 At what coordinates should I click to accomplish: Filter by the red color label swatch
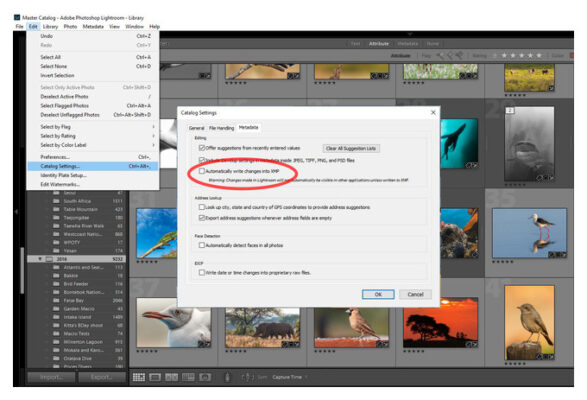click(x=572, y=55)
